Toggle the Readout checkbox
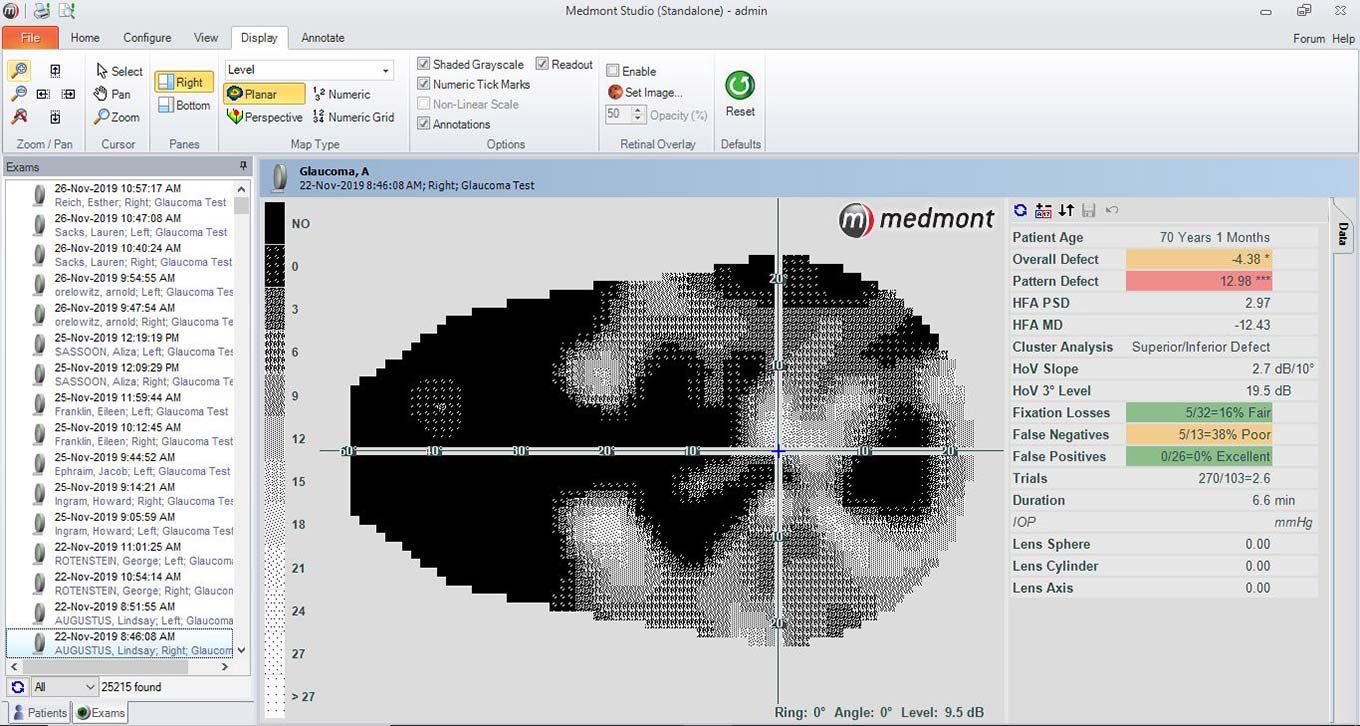 (x=542, y=65)
